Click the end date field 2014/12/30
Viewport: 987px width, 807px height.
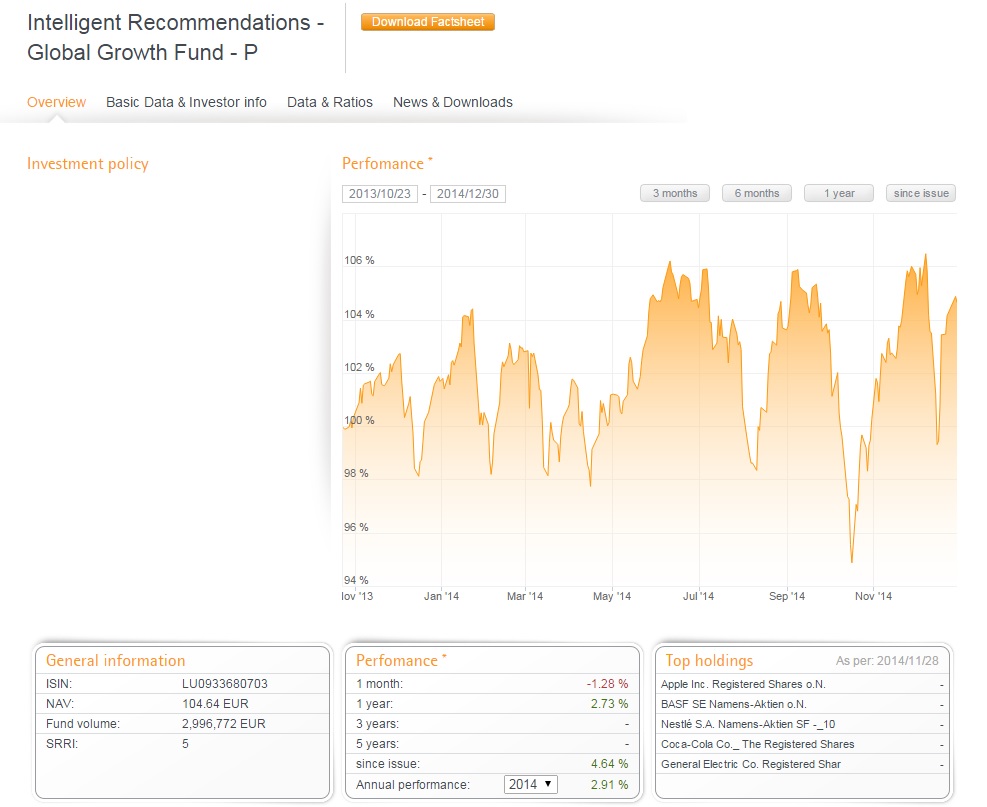coord(467,194)
